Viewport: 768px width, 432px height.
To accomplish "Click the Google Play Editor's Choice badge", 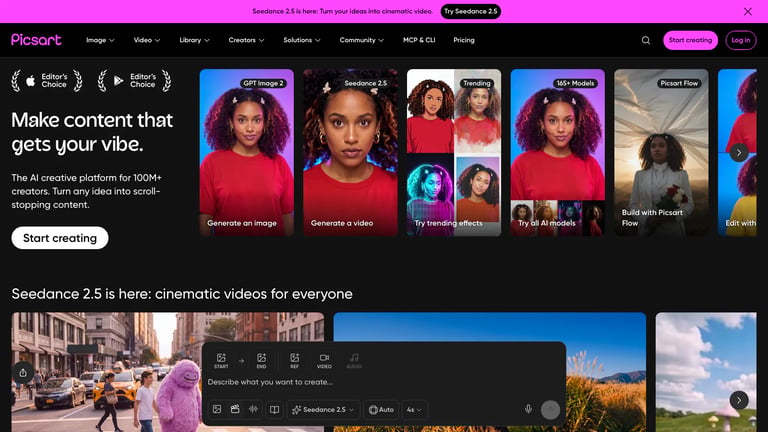I will tap(135, 81).
